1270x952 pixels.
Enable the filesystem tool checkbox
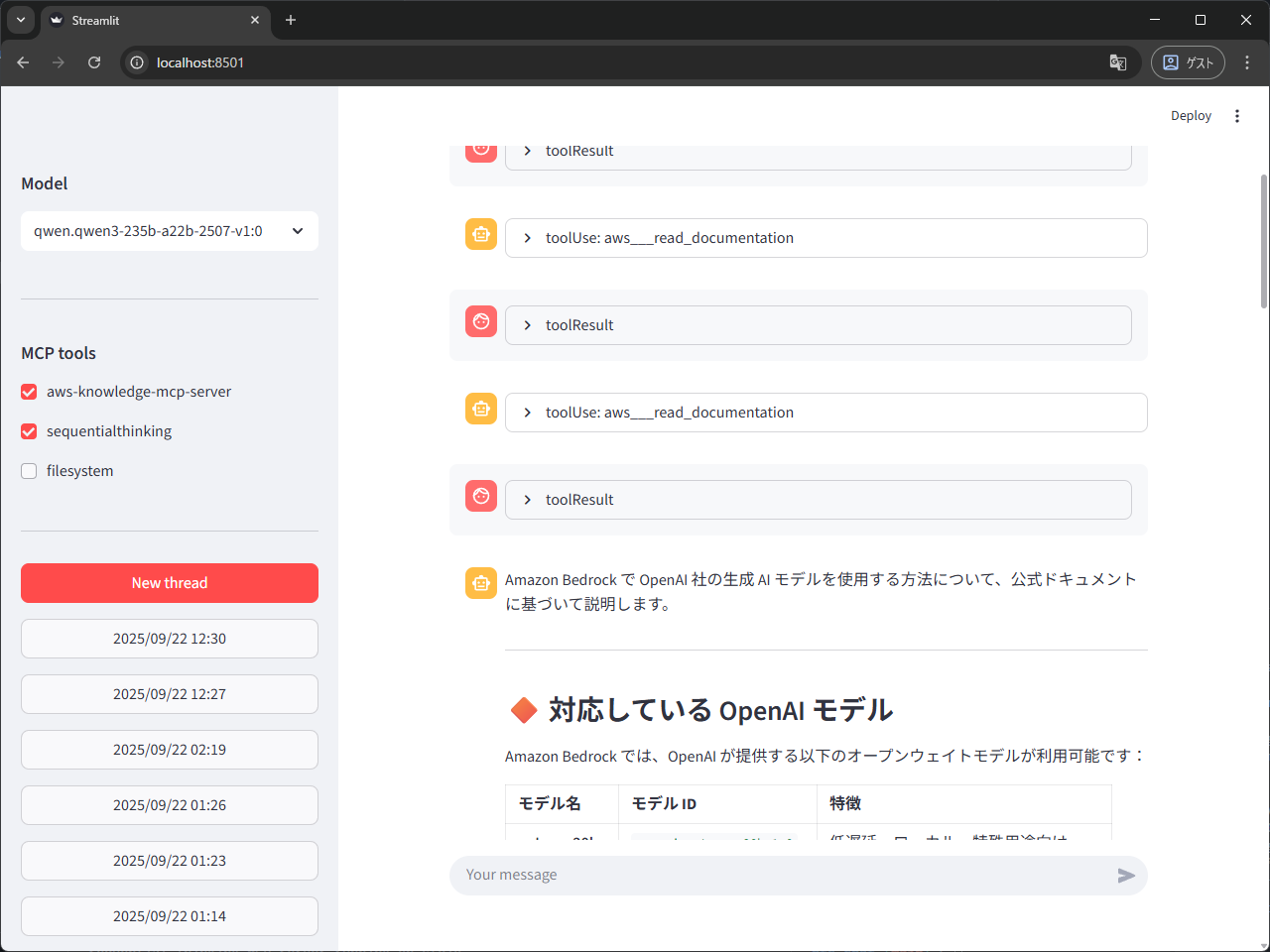(x=29, y=471)
